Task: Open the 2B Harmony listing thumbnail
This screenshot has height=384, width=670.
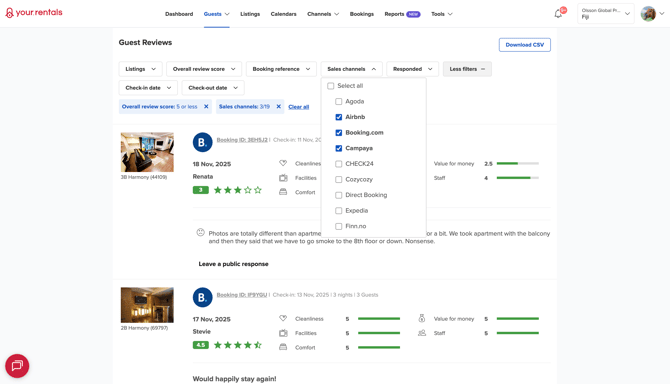Action: click(x=147, y=305)
